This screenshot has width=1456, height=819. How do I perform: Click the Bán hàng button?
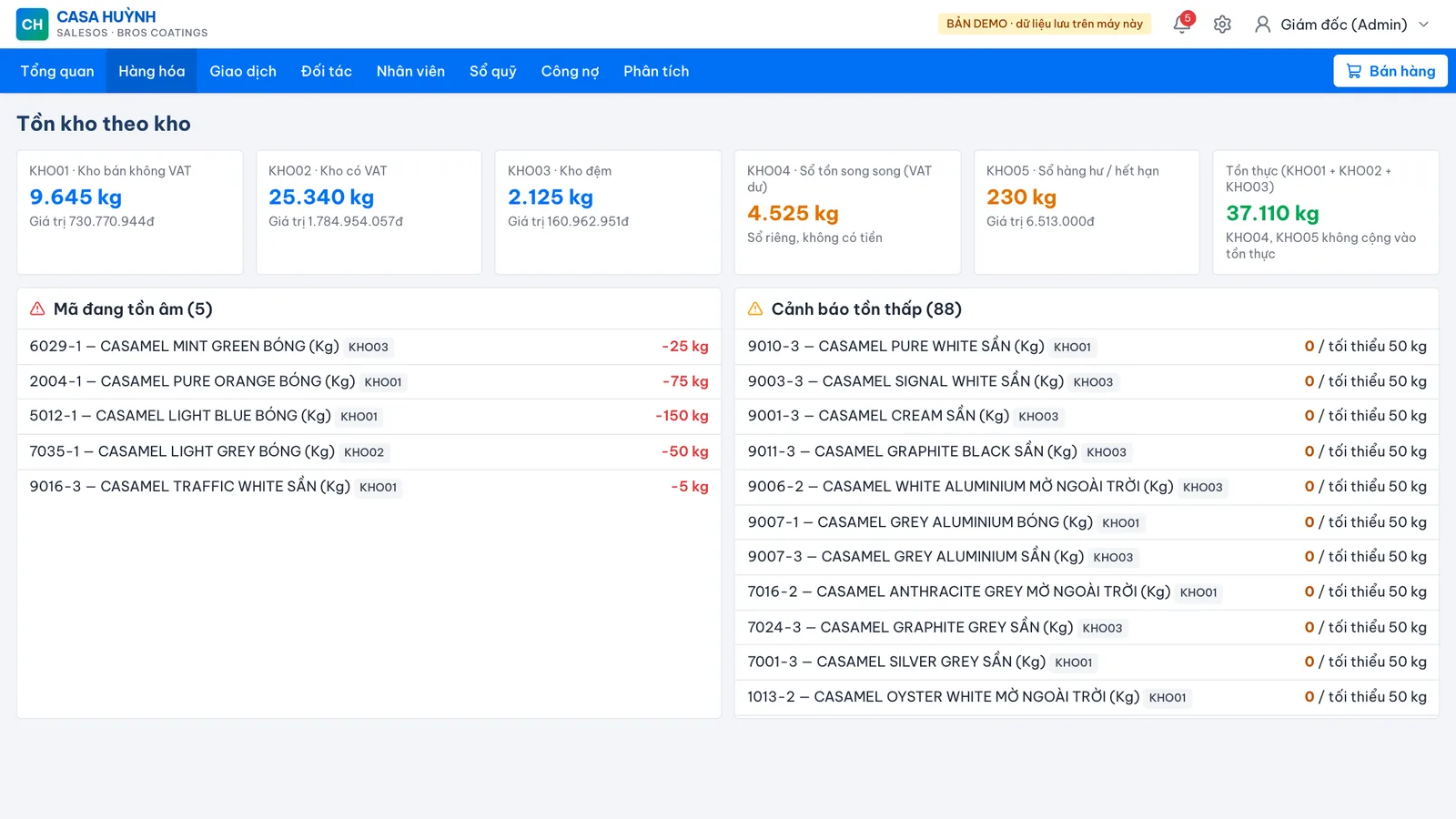click(1390, 71)
